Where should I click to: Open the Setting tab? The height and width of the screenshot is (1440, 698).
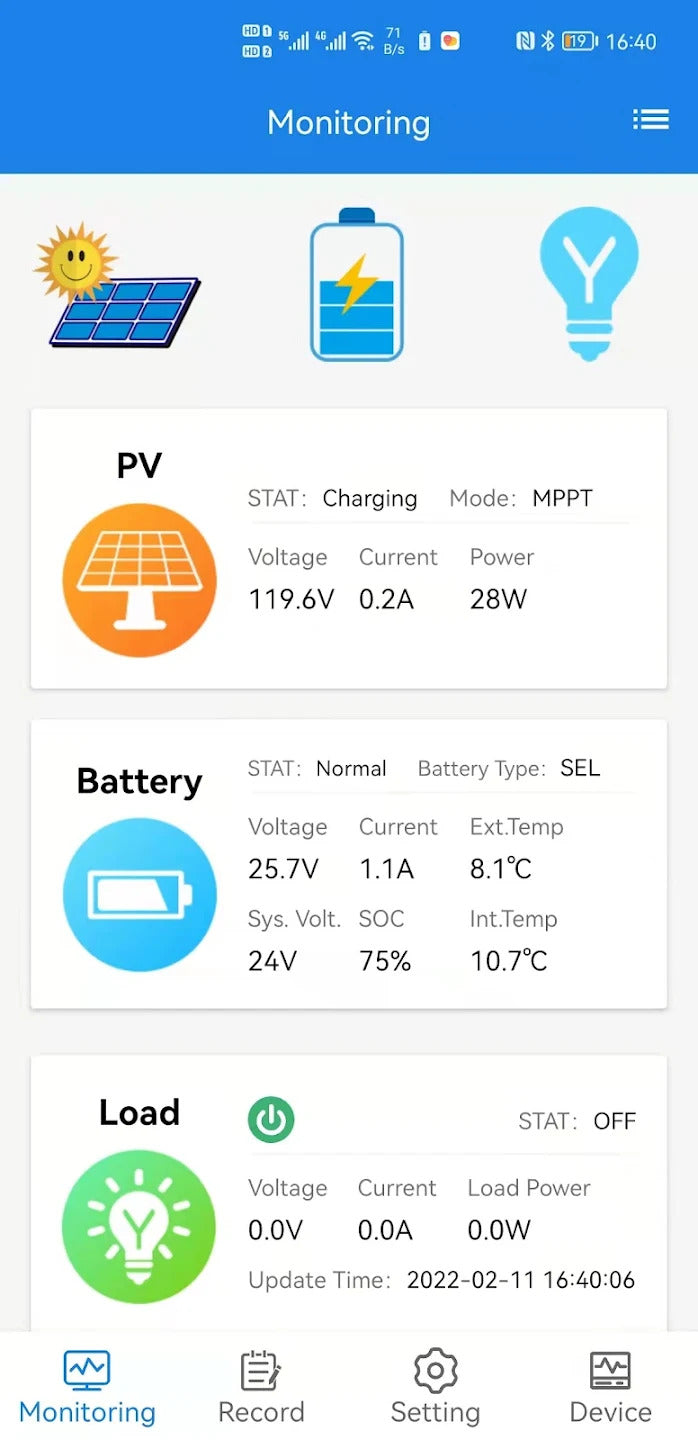click(435, 1387)
